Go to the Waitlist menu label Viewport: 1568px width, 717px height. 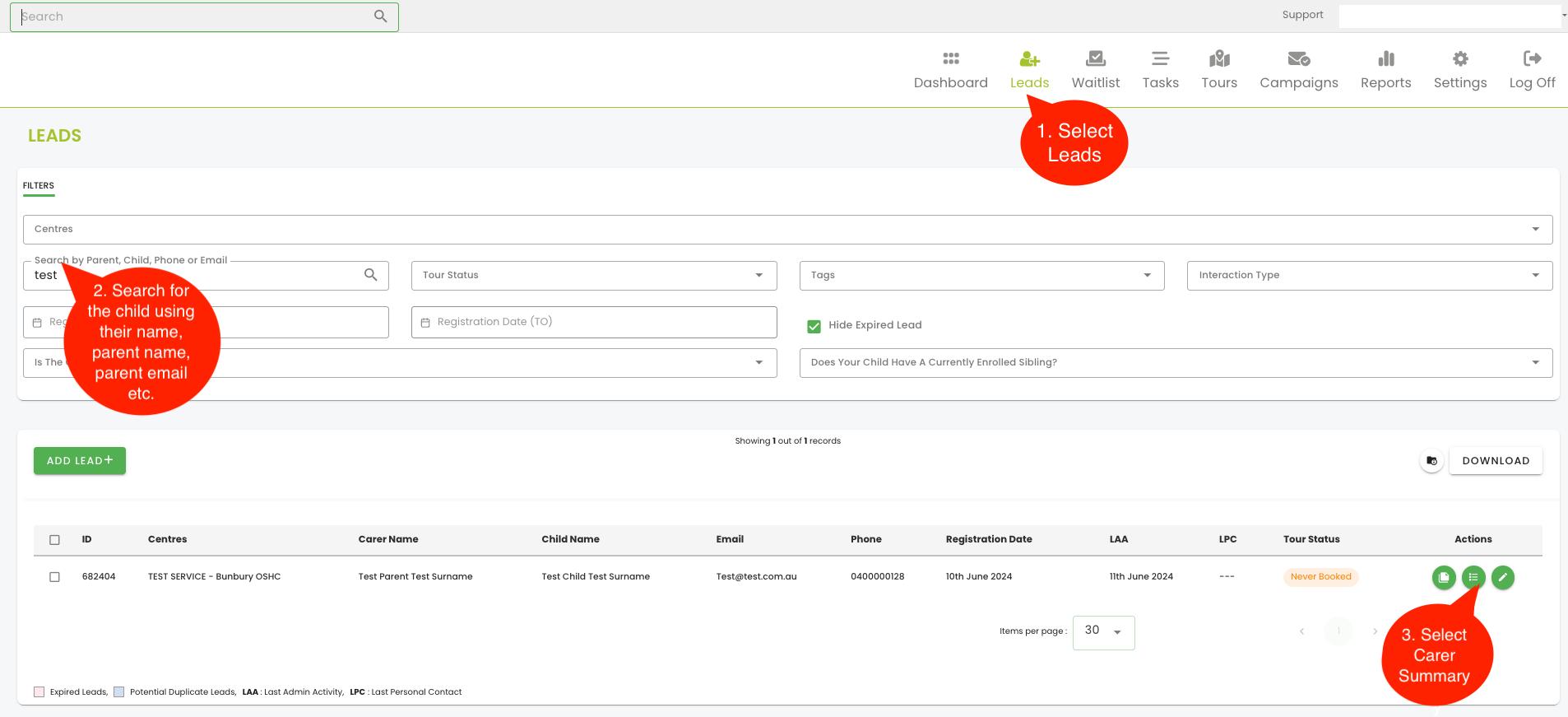(1096, 83)
